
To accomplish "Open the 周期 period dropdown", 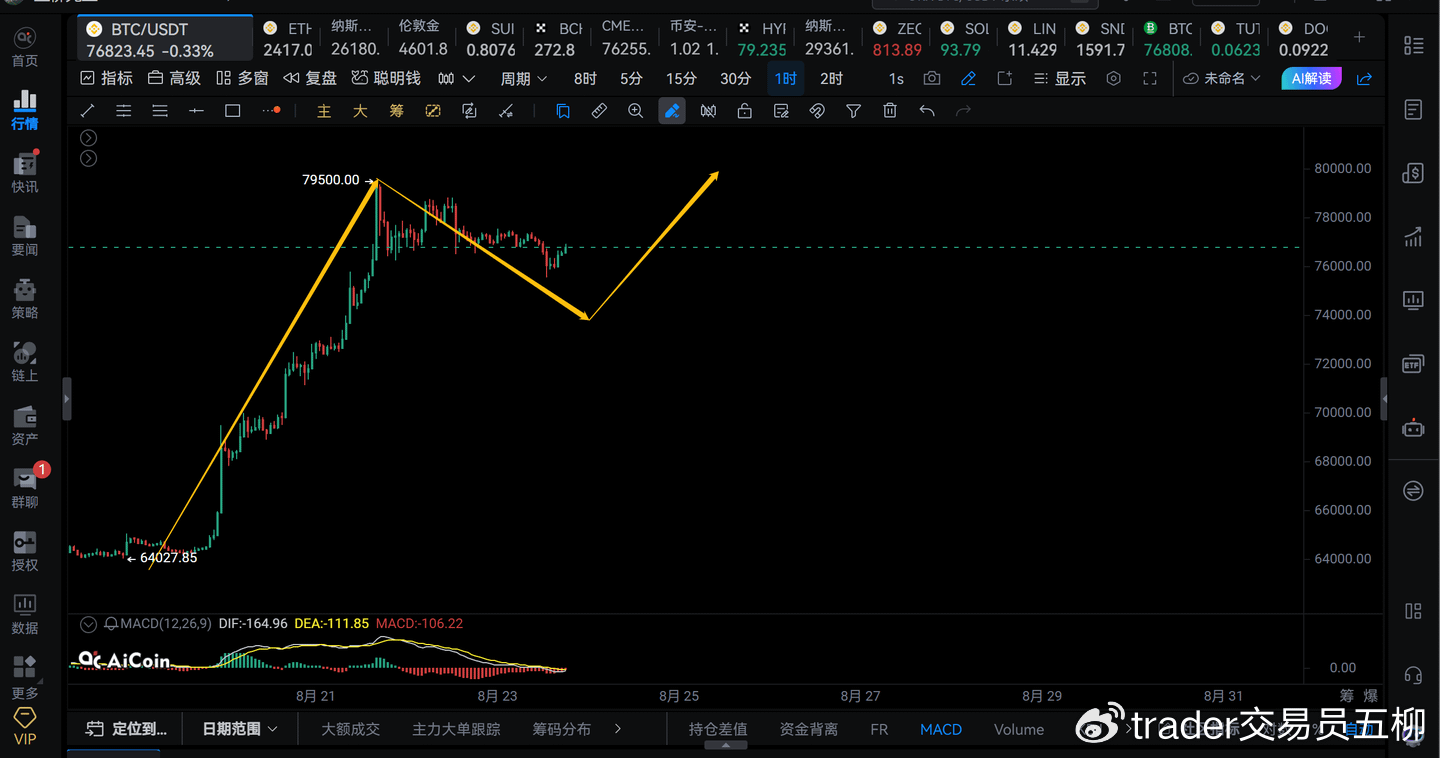I will (524, 78).
